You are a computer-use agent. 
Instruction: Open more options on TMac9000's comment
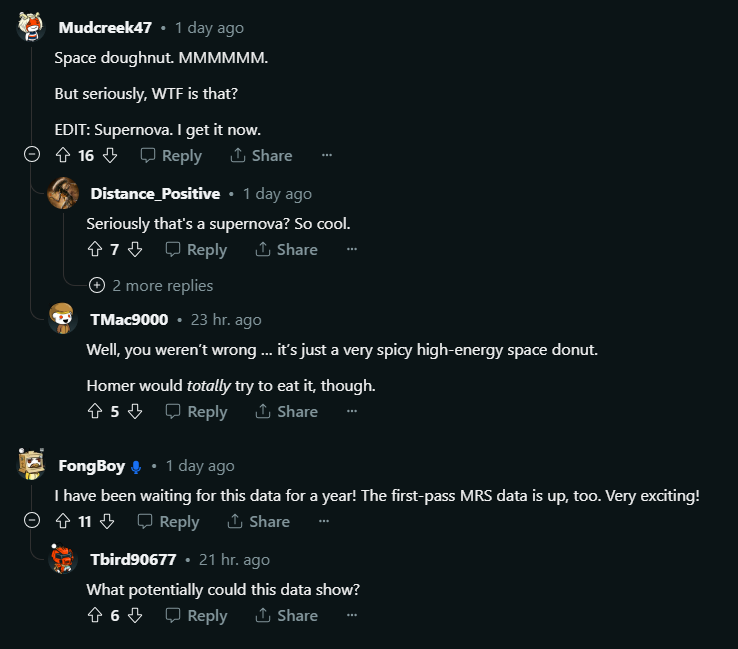(x=351, y=411)
